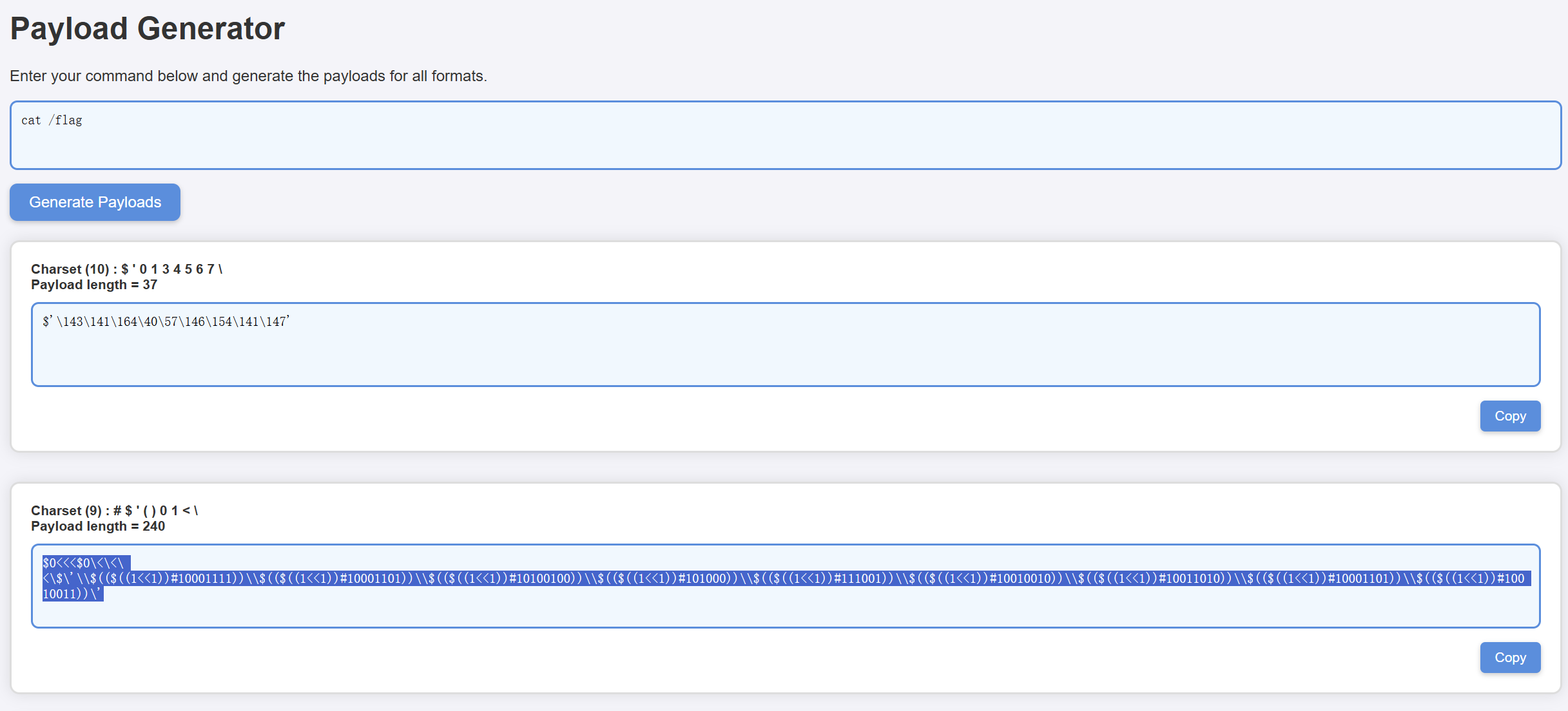
Task: Click the 'Payload length = 240' text
Action: click(x=98, y=526)
